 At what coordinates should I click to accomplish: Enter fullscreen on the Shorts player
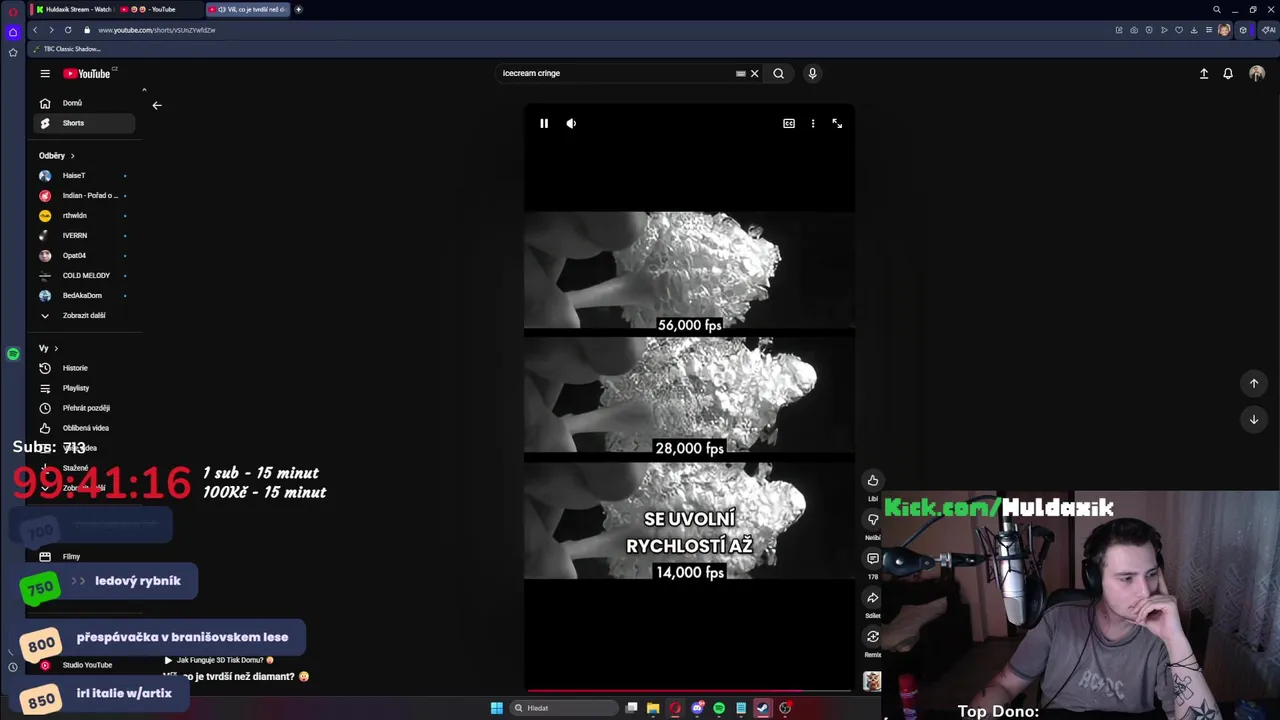tap(837, 123)
